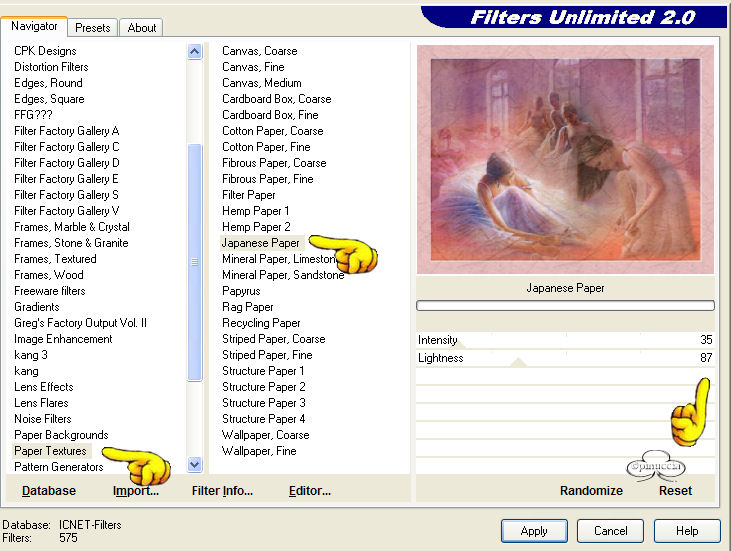Select the Lens Effects category
Image resolution: width=731 pixels, height=551 pixels.
click(43, 386)
